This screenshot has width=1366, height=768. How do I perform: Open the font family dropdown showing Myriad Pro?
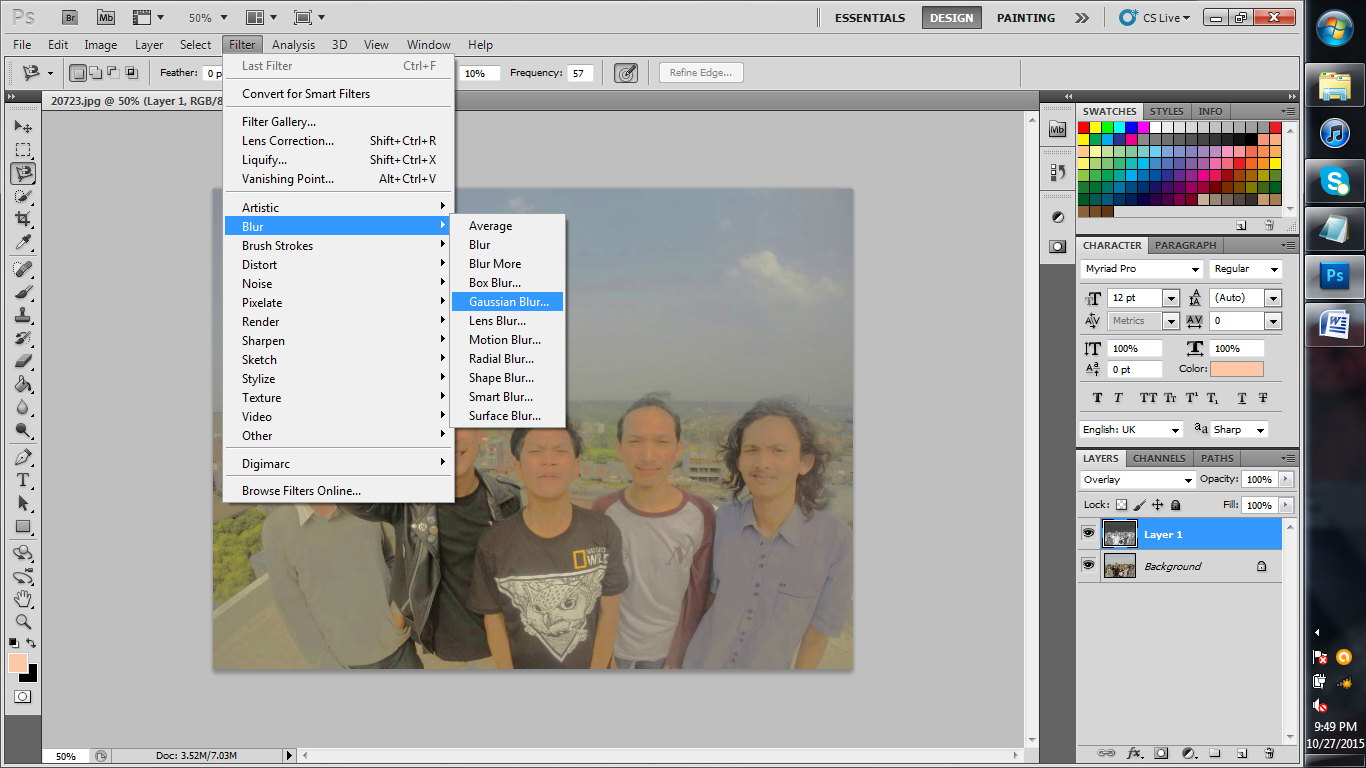click(x=1141, y=268)
